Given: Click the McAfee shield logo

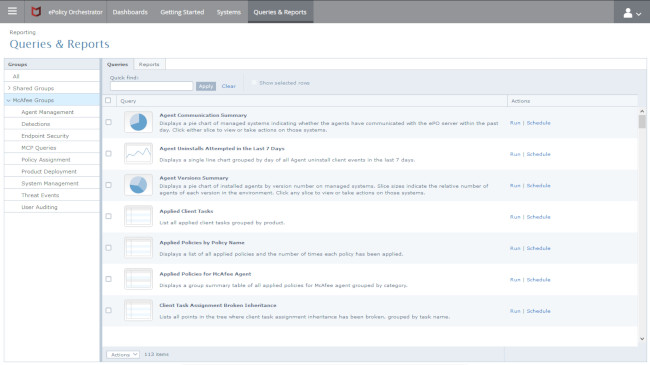Looking at the screenshot, I should pyautogui.click(x=36, y=12).
